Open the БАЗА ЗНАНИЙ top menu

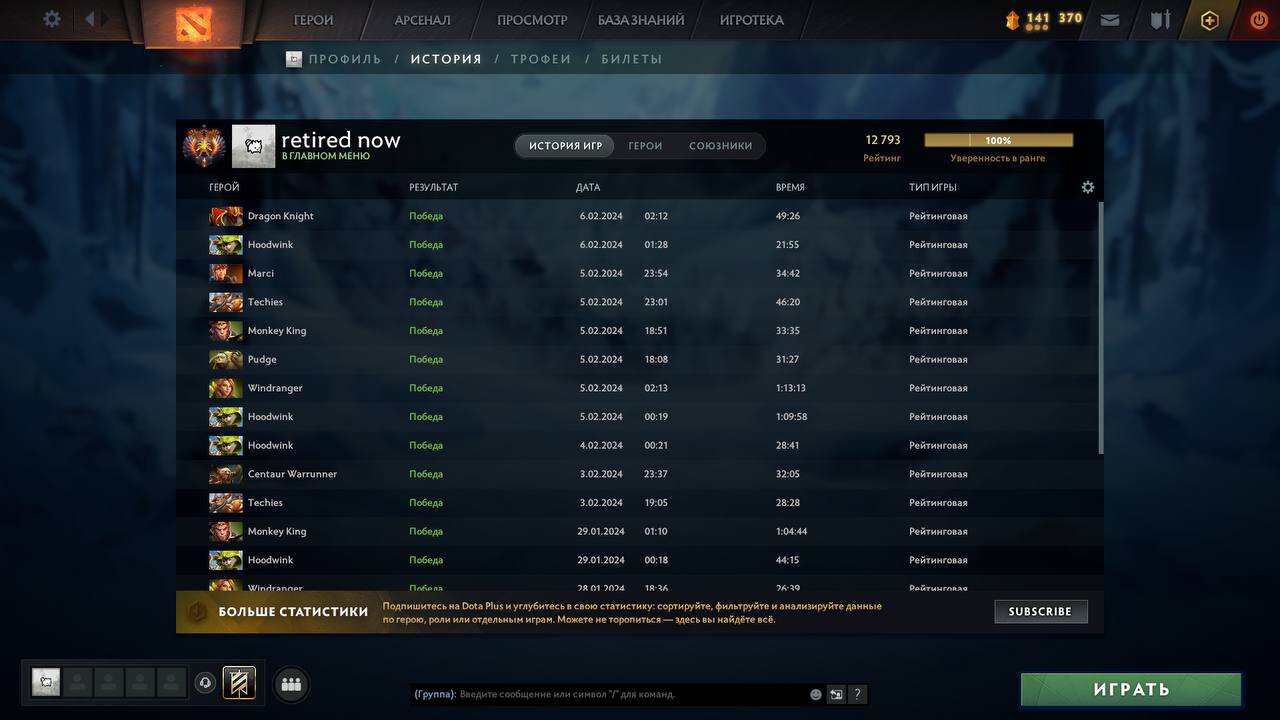coord(641,20)
